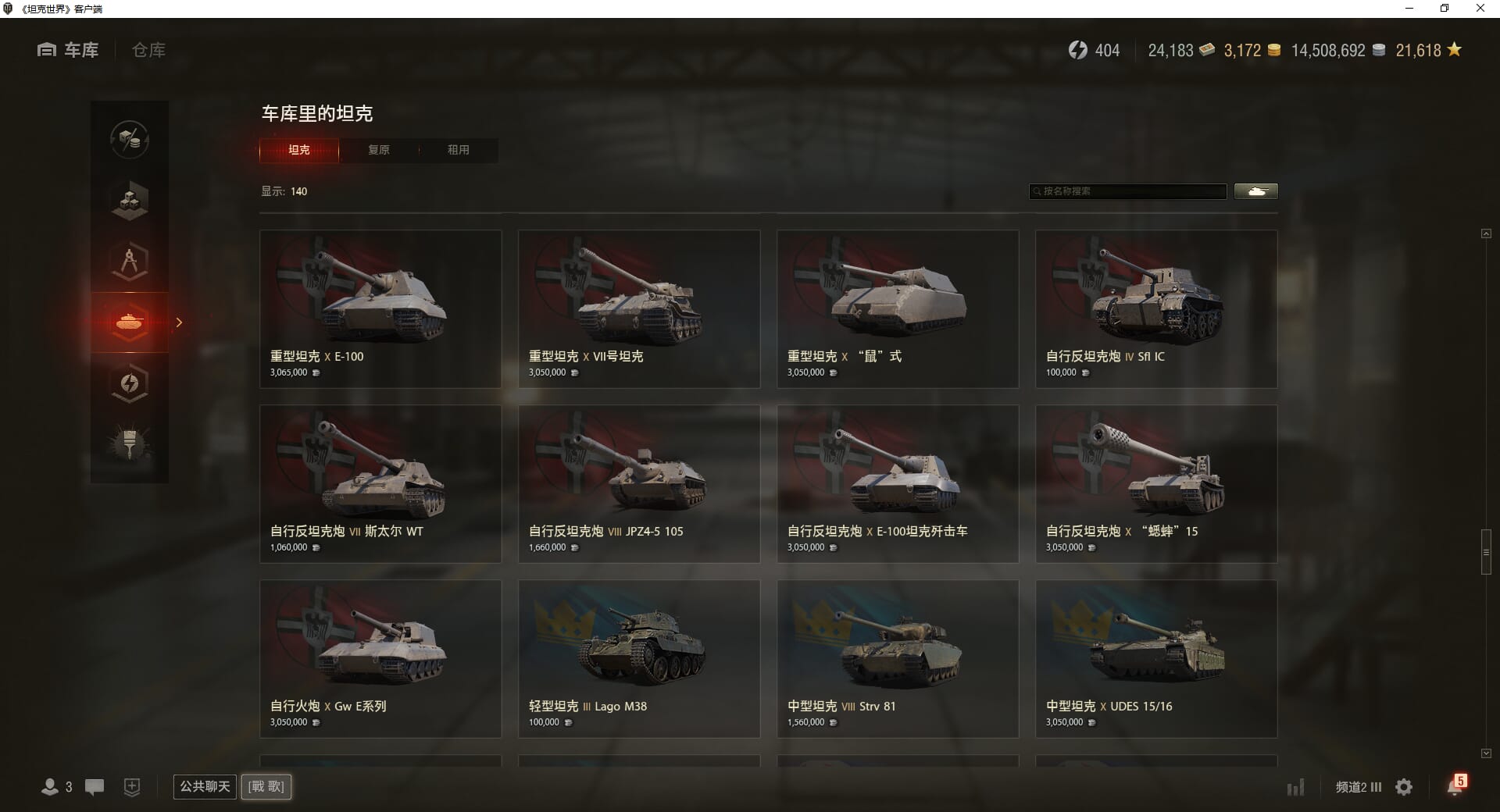
Task: Select the E-100 heavy tank card
Action: tap(380, 309)
